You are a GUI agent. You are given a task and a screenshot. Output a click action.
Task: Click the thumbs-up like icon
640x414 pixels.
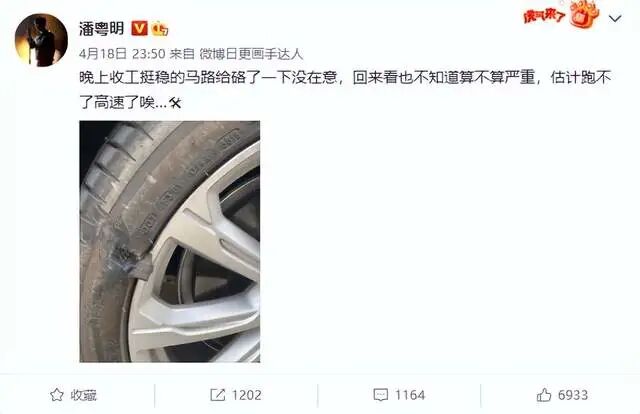tap(544, 395)
